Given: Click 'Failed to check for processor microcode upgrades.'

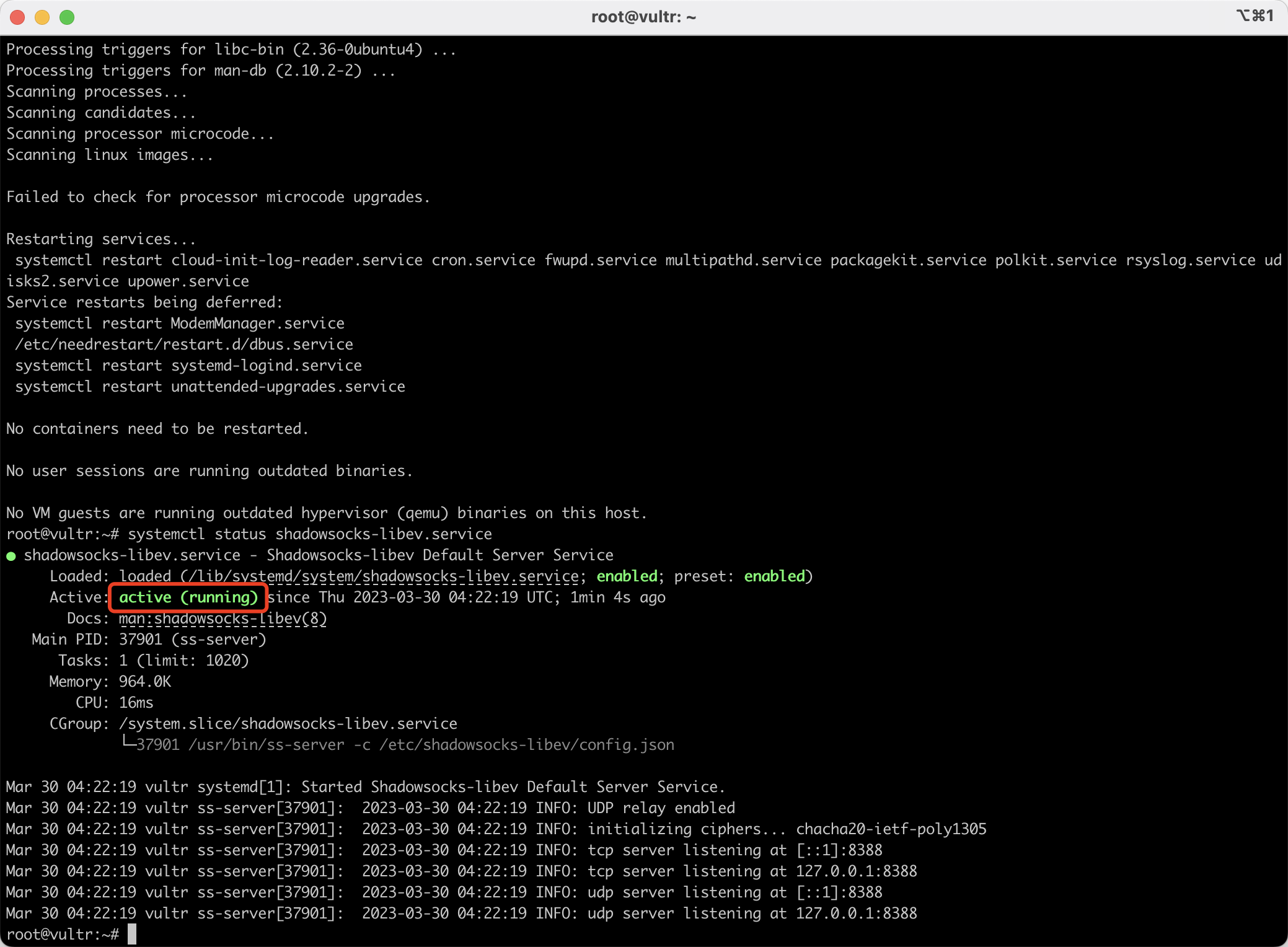Looking at the screenshot, I should point(218,197).
